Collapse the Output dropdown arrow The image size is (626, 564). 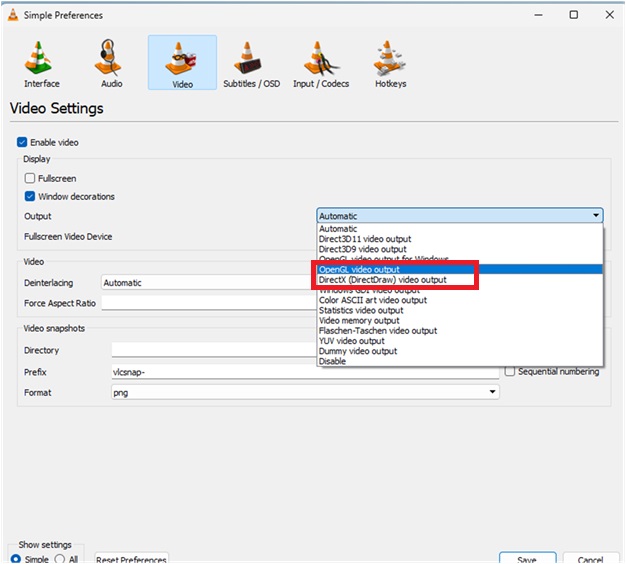click(x=596, y=216)
